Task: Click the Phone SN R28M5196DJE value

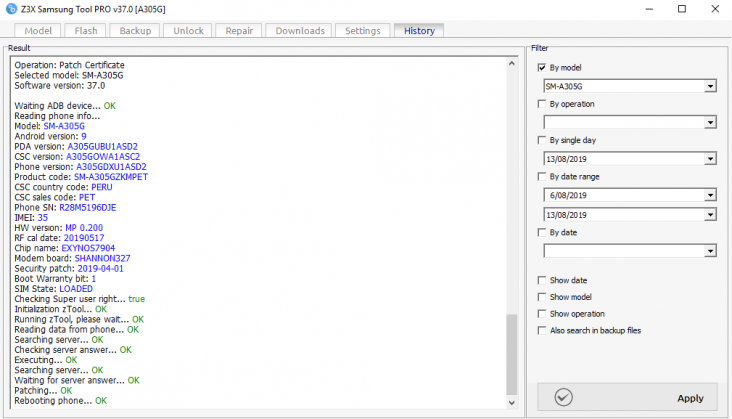Action: coord(88,208)
